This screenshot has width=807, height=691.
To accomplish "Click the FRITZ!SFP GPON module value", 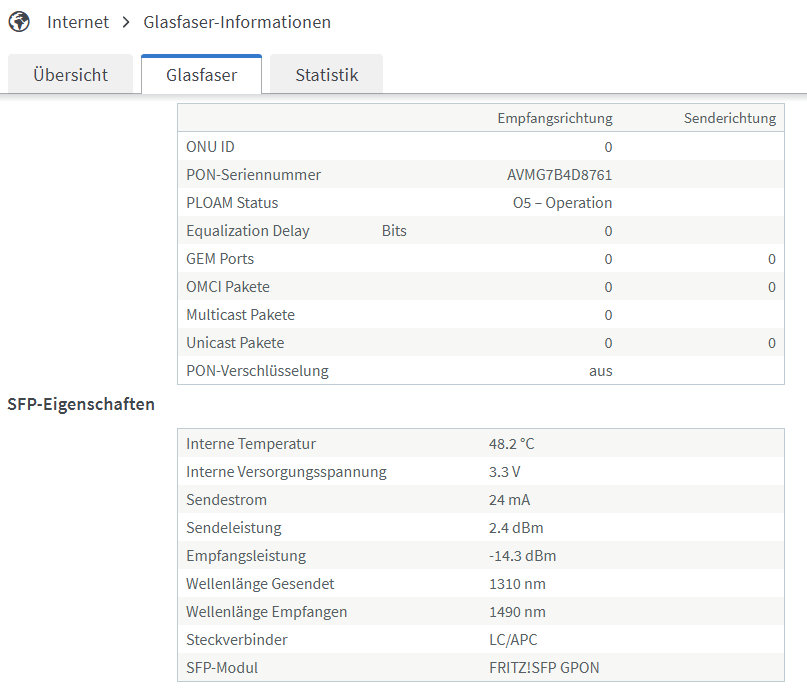I will click(544, 668).
